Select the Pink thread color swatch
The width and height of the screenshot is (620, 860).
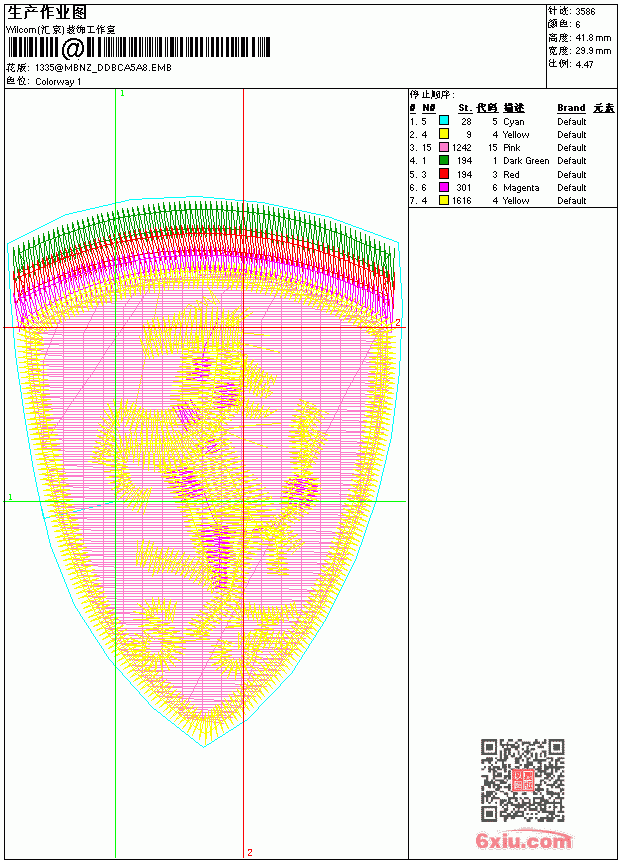444,147
